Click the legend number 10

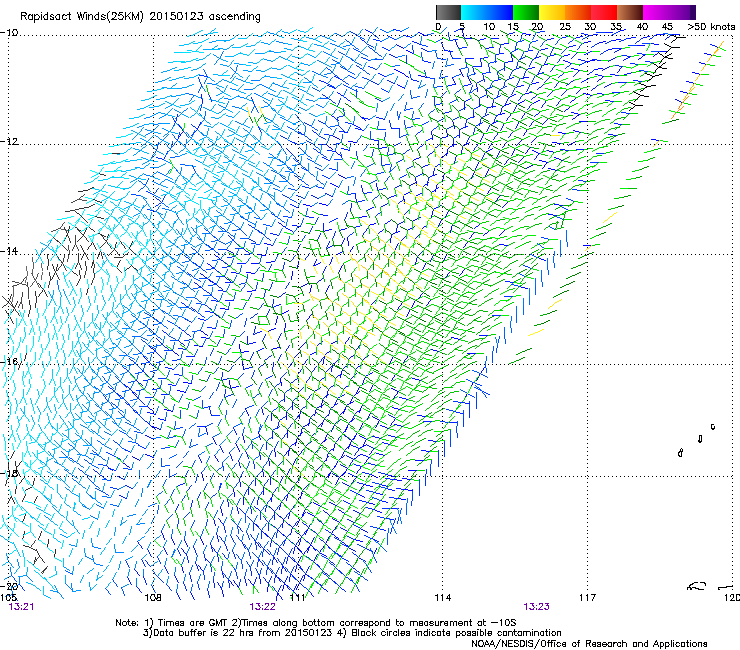coord(489,27)
